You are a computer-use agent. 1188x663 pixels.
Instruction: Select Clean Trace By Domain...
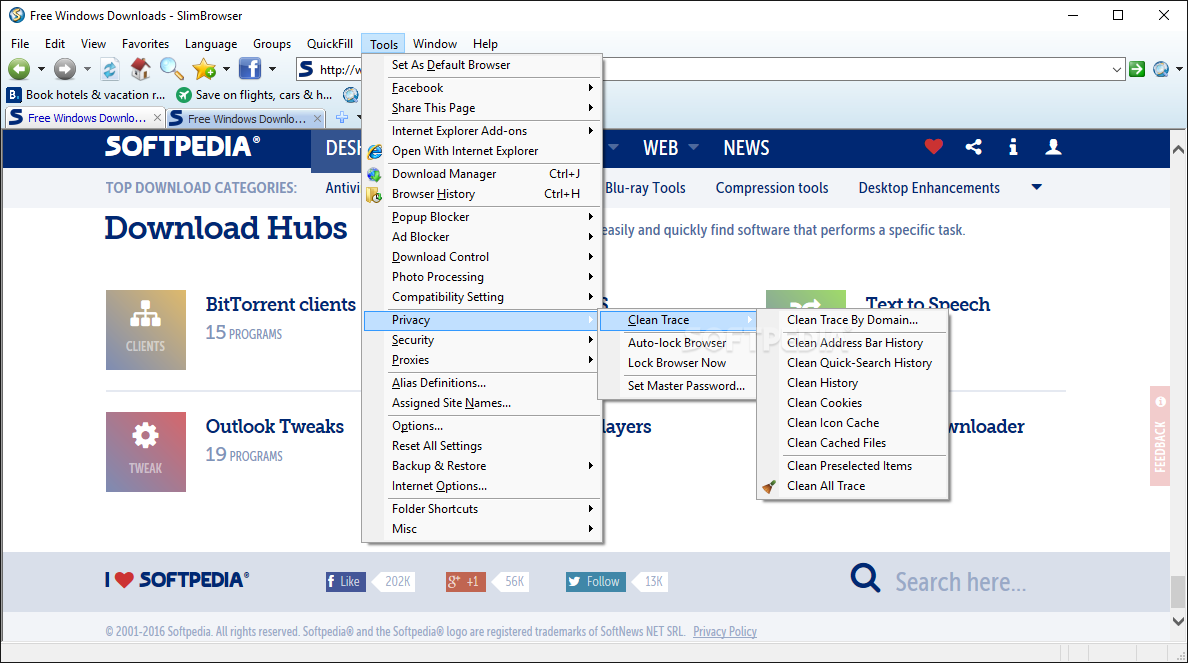click(853, 320)
